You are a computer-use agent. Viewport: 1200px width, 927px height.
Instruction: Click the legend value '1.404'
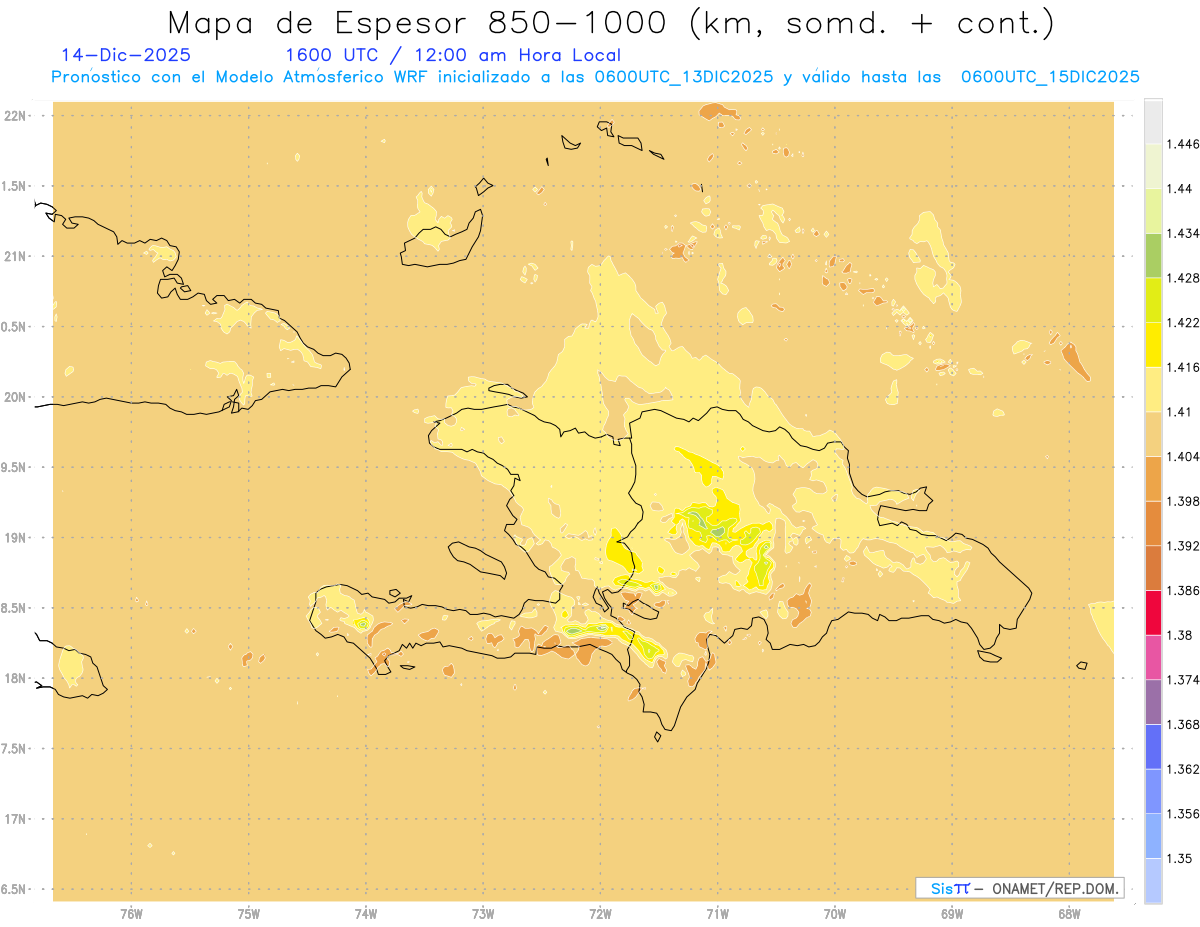(x=1182, y=456)
